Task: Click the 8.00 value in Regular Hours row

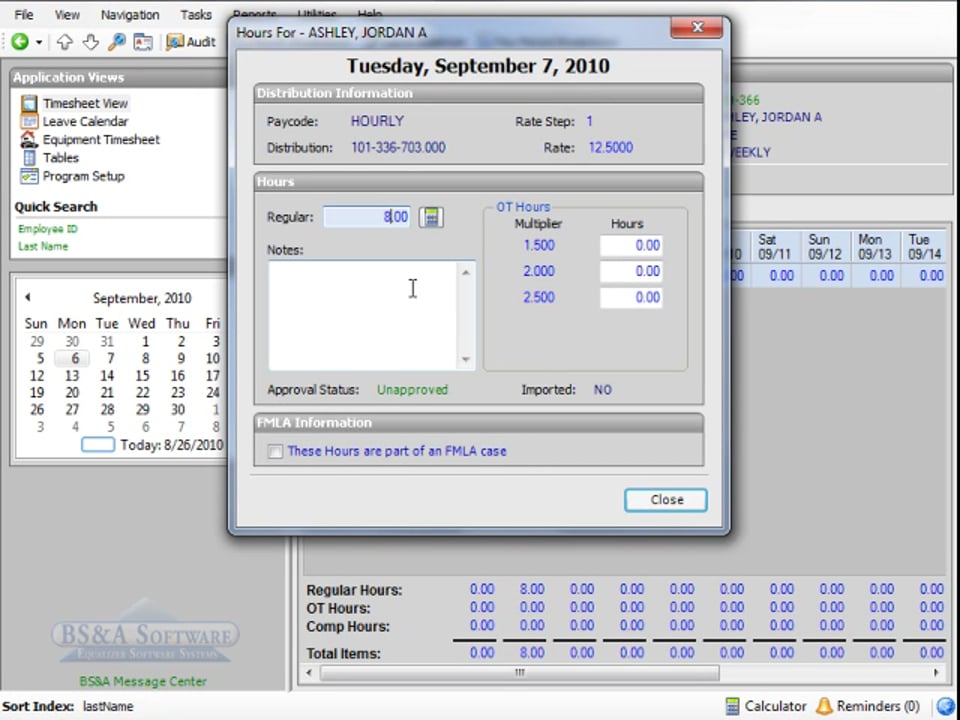Action: pos(531,589)
